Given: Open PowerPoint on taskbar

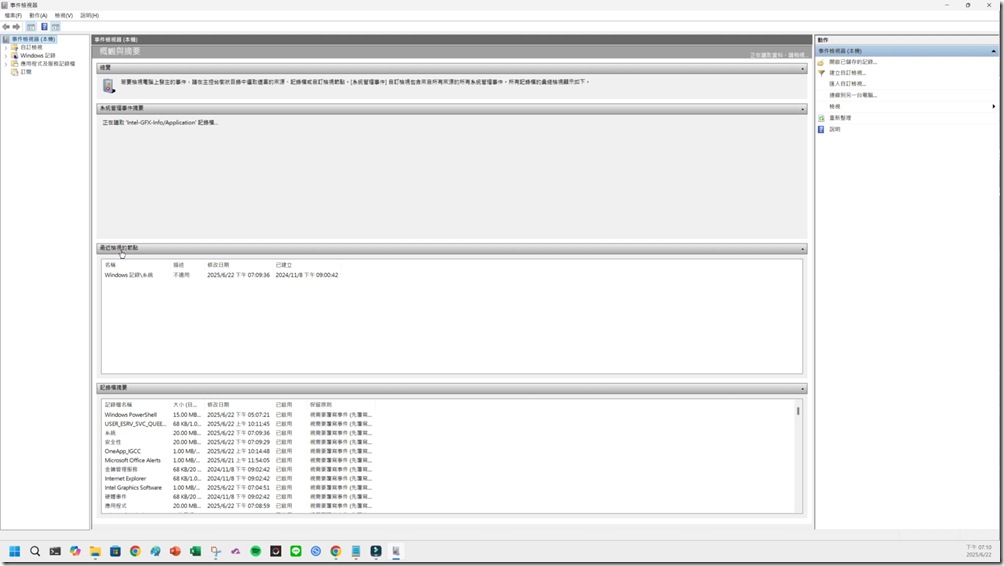Looking at the screenshot, I should (x=175, y=551).
